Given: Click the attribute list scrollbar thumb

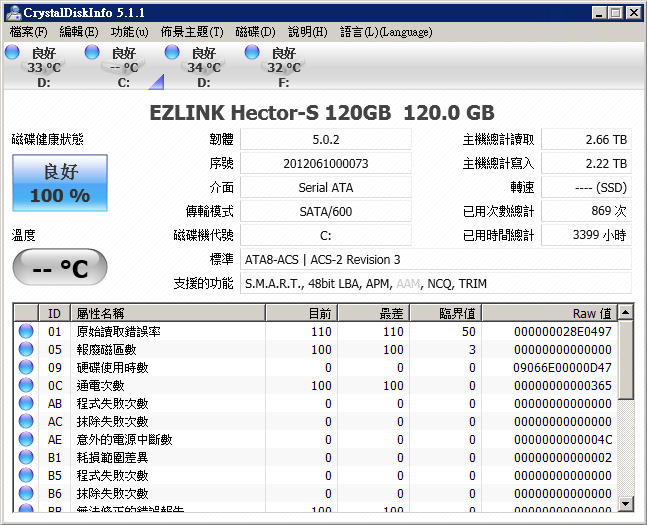Looking at the screenshot, I should 626,360.
